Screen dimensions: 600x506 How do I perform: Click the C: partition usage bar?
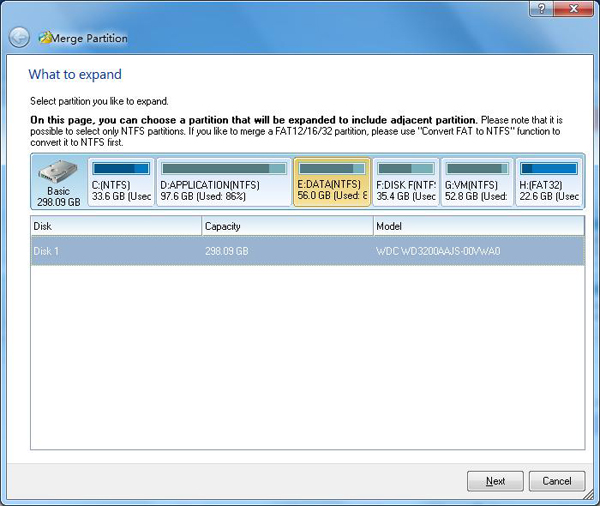(121, 169)
